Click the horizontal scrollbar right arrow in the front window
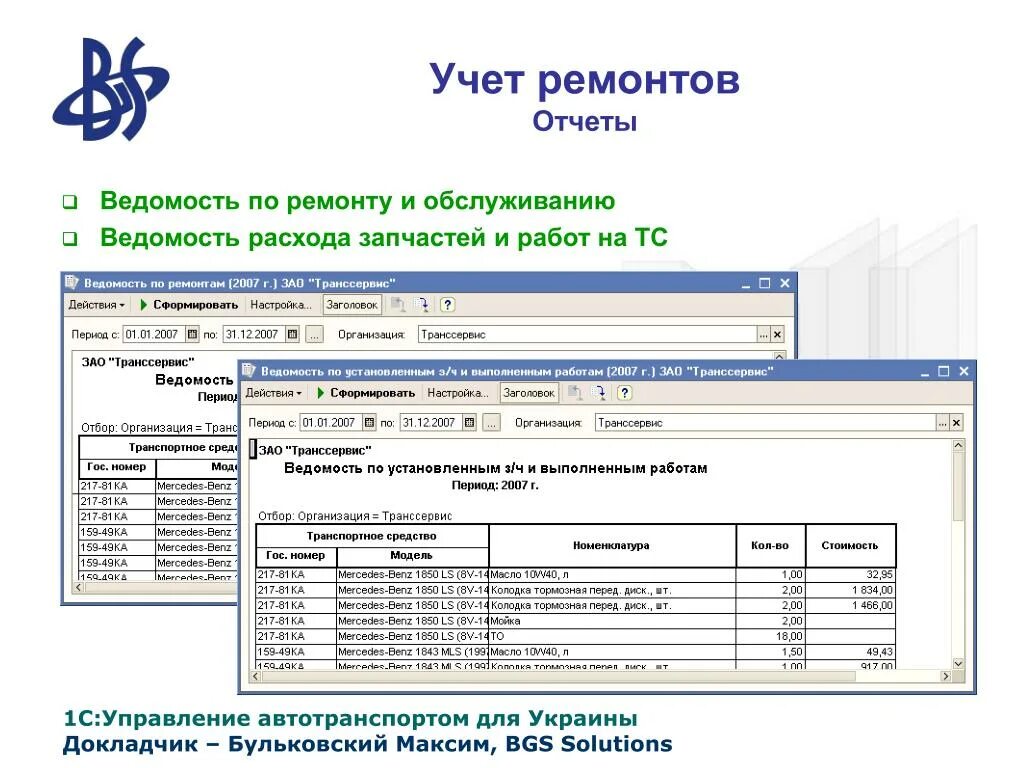The height and width of the screenshot is (768, 1024). pos(945,677)
